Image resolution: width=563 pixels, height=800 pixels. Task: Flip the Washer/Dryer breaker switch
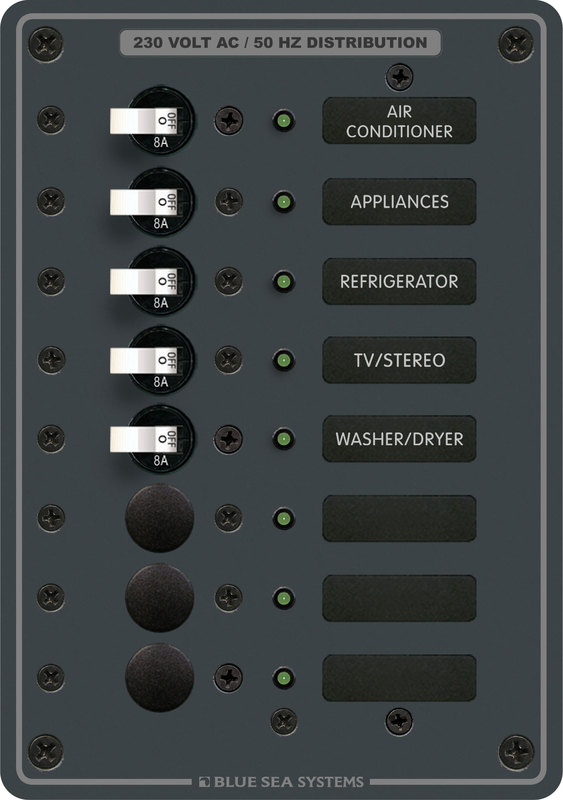[144, 439]
